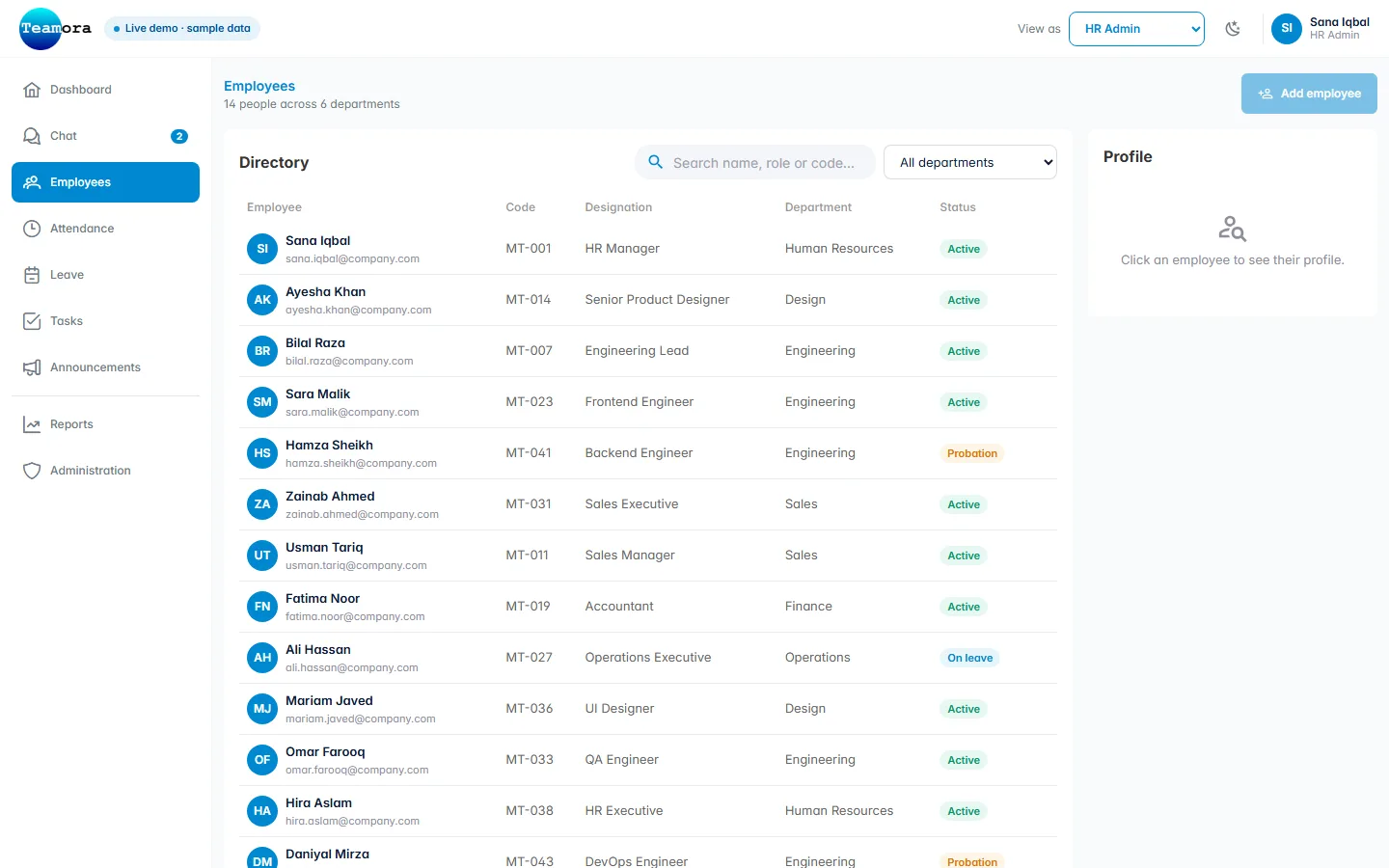Open Sana Iqbal account name in header
1389x868 pixels.
pyautogui.click(x=1339, y=22)
